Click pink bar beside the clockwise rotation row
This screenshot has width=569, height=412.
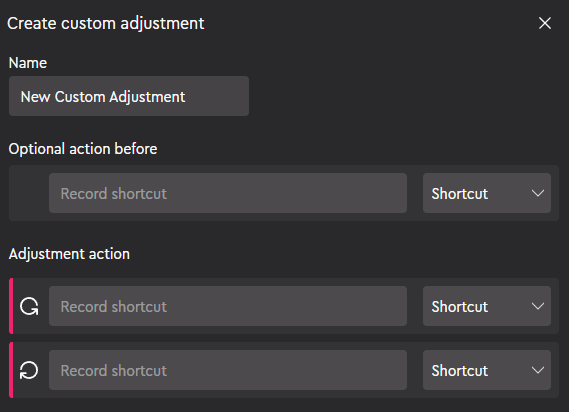point(11,306)
